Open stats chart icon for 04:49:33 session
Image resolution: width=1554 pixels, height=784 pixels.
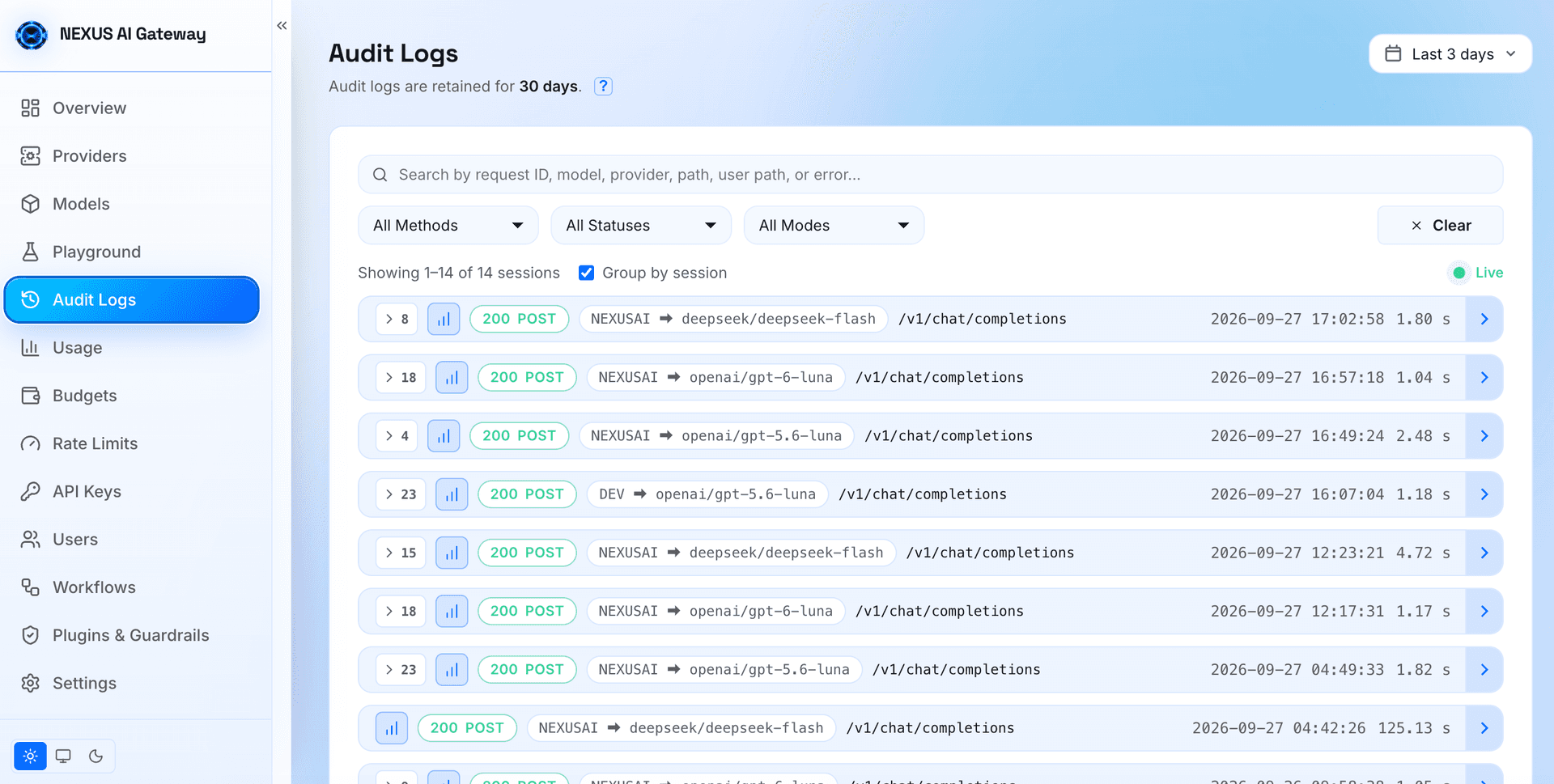(452, 669)
